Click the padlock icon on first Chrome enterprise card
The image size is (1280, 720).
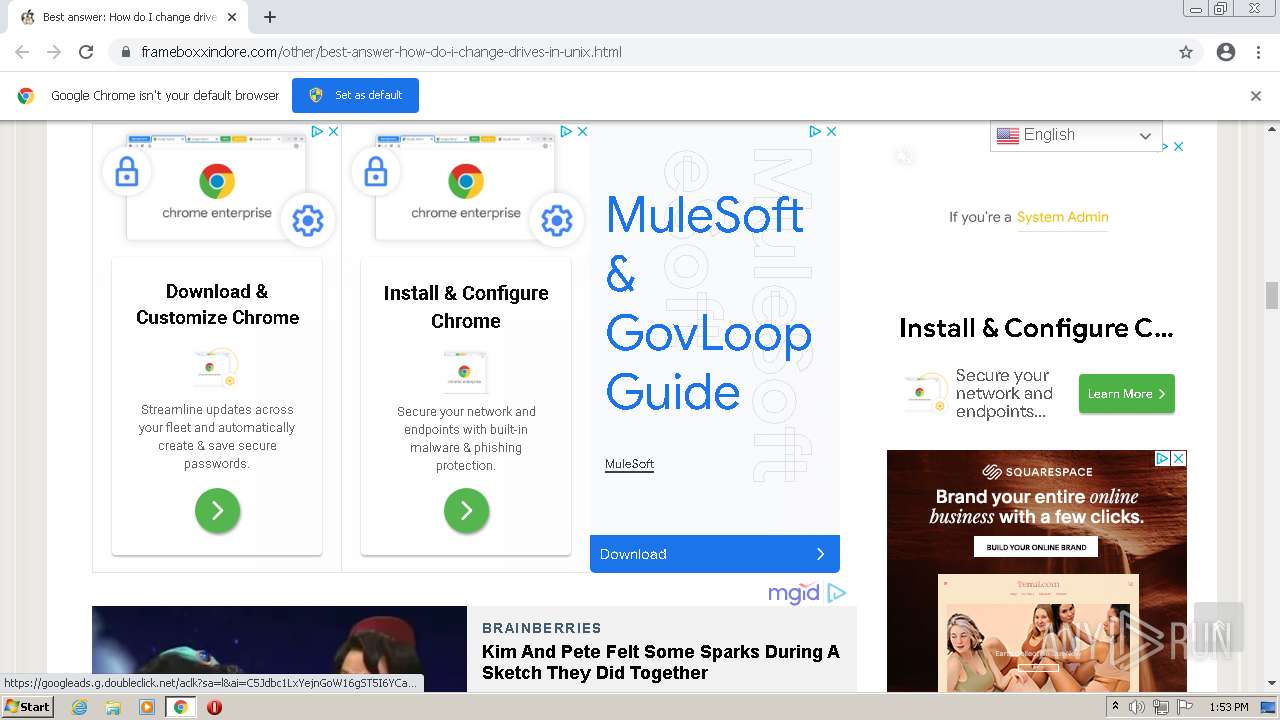tap(127, 173)
